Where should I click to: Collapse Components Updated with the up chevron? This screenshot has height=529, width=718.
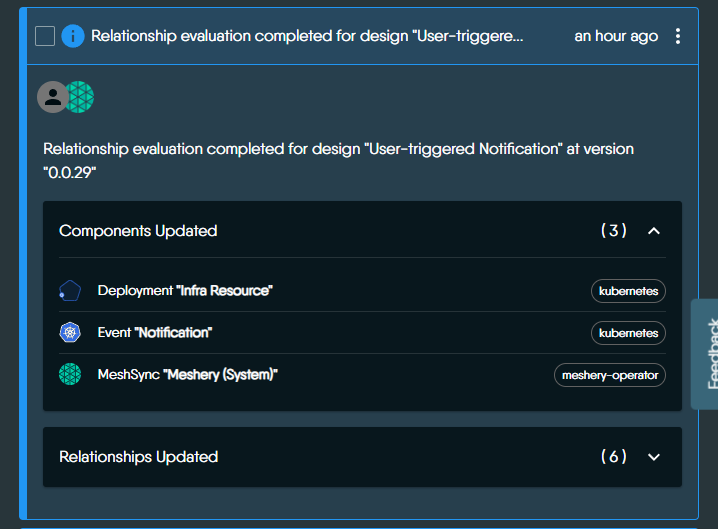point(654,231)
